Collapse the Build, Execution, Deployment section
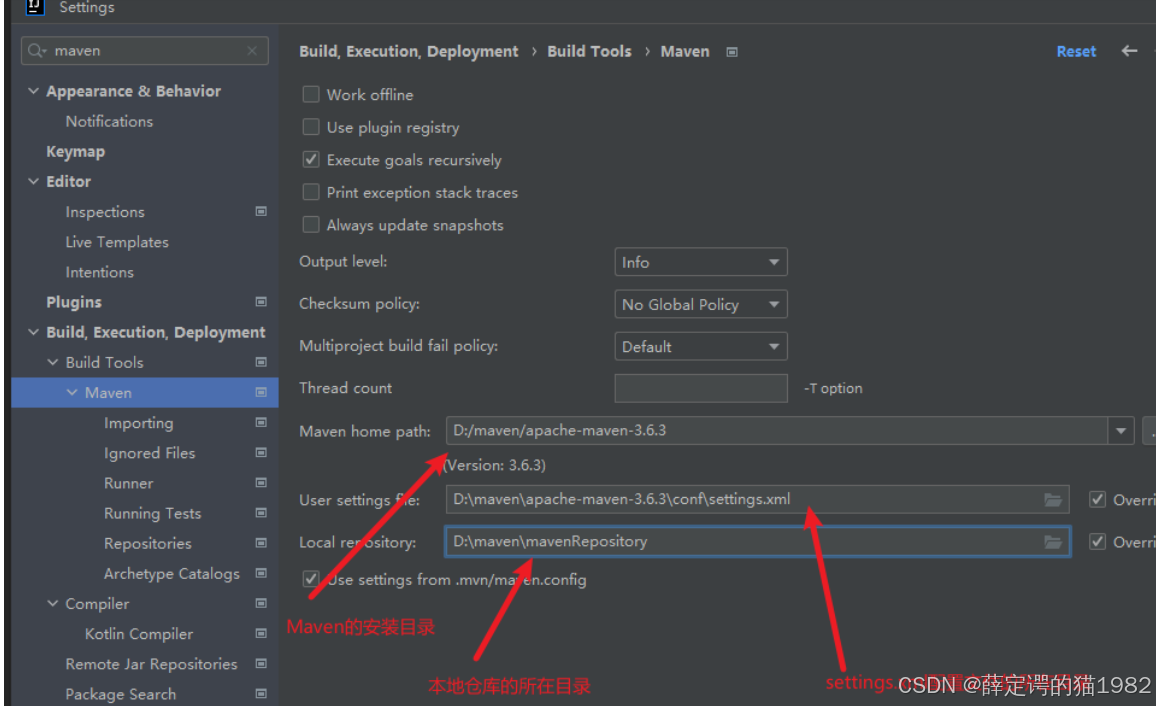 click(34, 332)
